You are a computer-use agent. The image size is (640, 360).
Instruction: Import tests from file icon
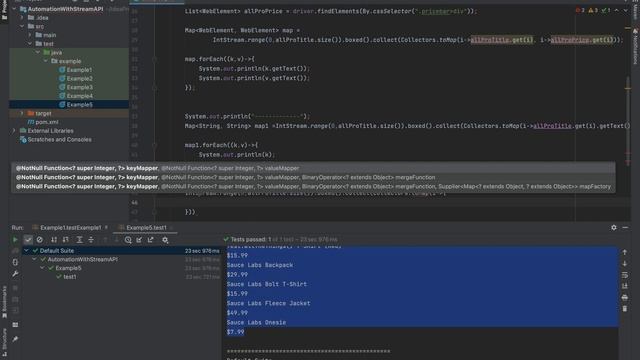point(140,240)
